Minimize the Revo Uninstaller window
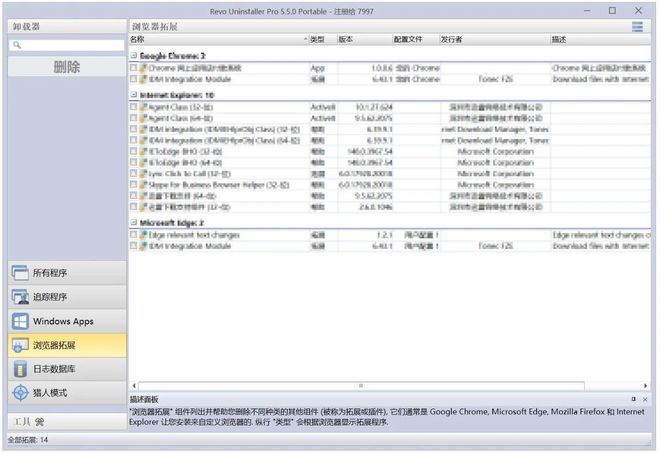This screenshot has height=453, width=660. 587,11
